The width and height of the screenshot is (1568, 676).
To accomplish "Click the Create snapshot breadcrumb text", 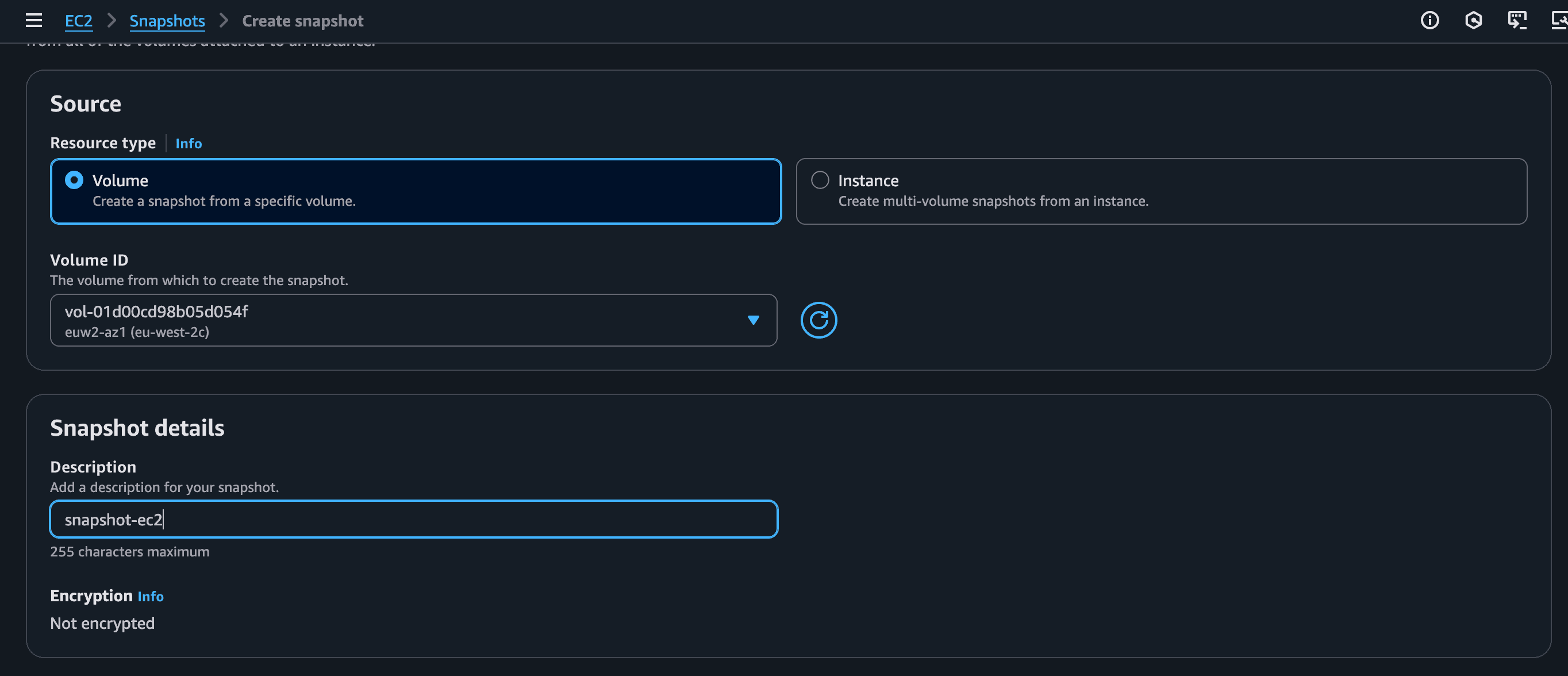I will [x=302, y=21].
